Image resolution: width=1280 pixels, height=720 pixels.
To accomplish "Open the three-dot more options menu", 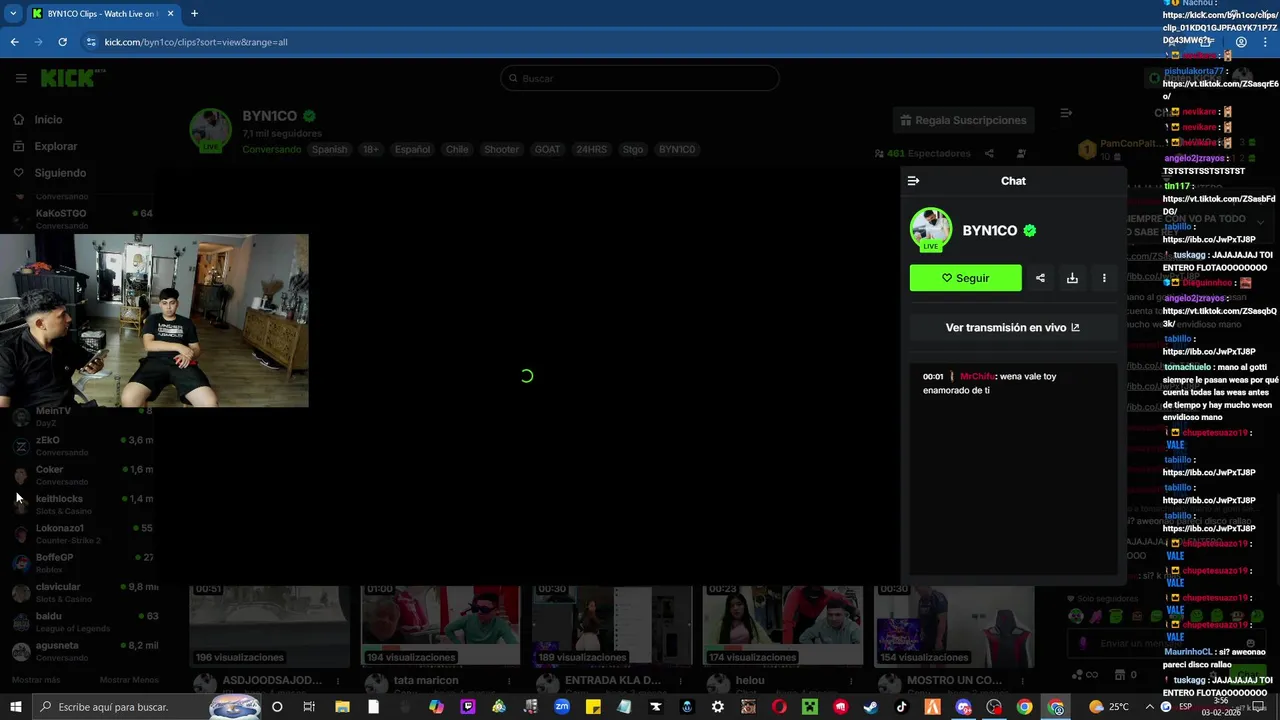I will pyautogui.click(x=1104, y=278).
